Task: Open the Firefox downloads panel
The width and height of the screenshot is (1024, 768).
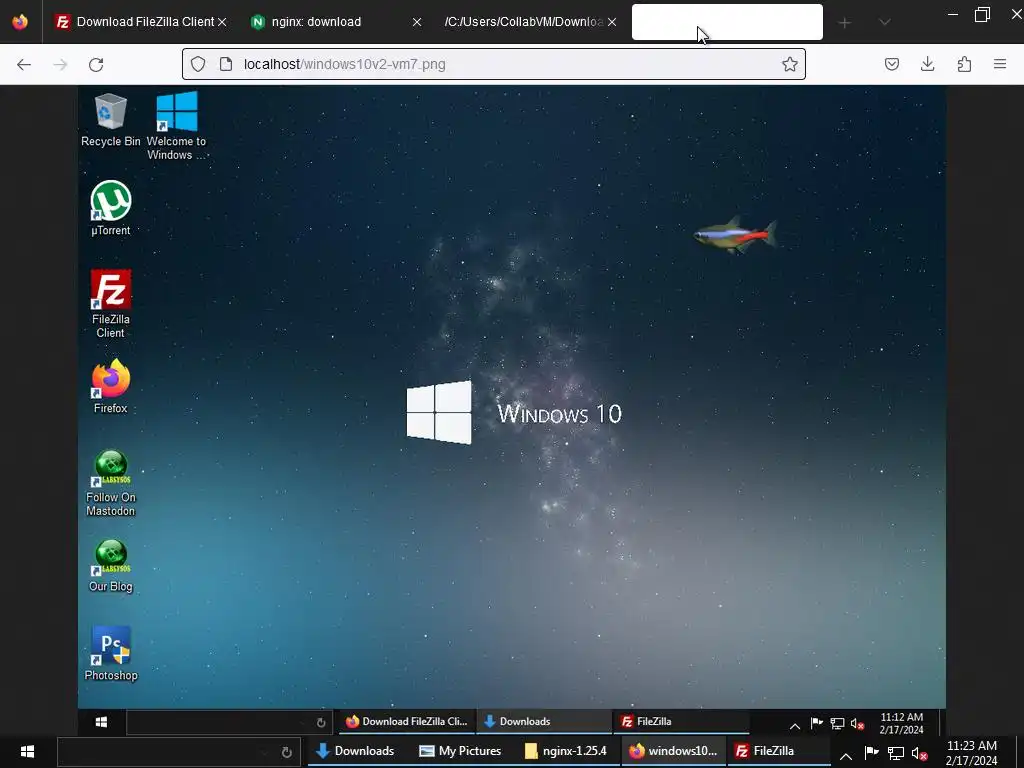Action: coord(928,64)
